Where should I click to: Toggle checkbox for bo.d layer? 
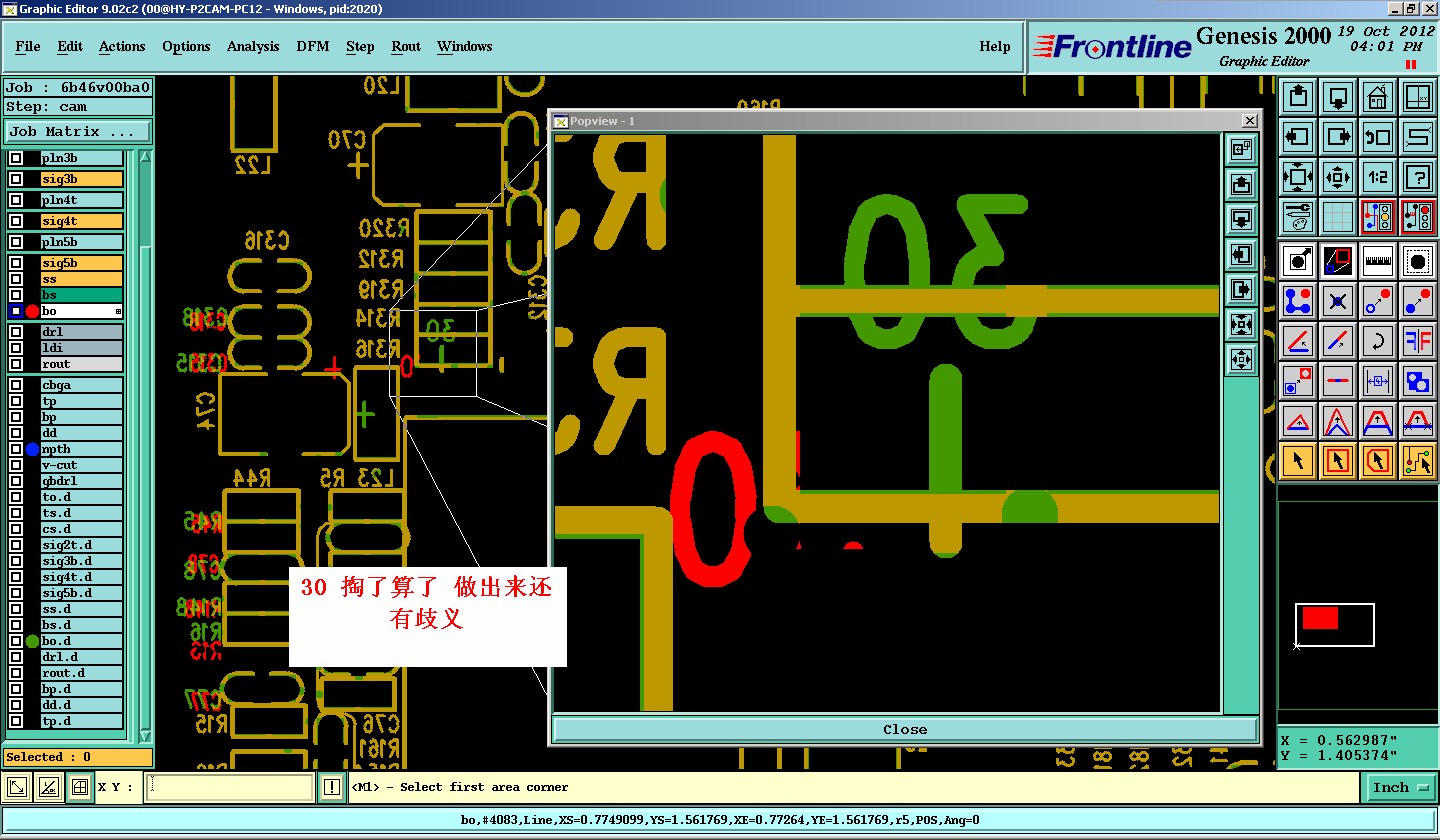tap(16, 641)
